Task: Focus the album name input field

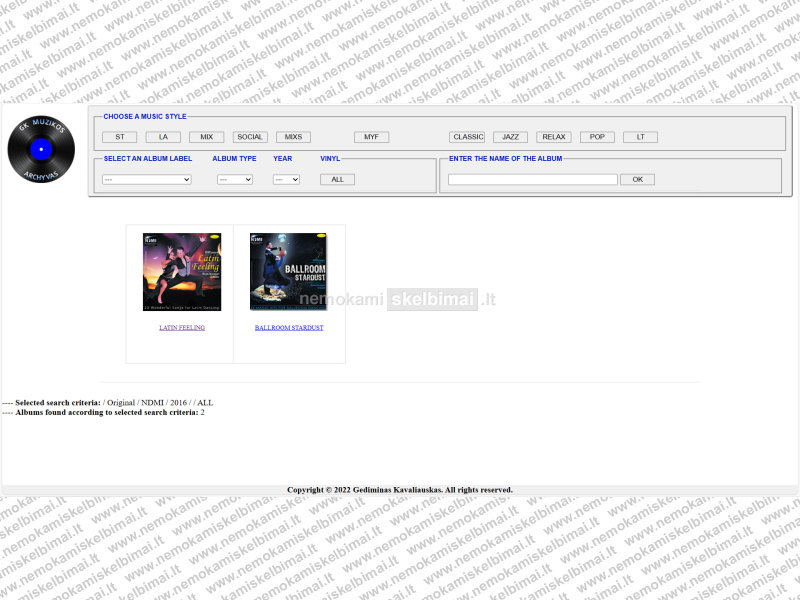Action: tap(533, 180)
